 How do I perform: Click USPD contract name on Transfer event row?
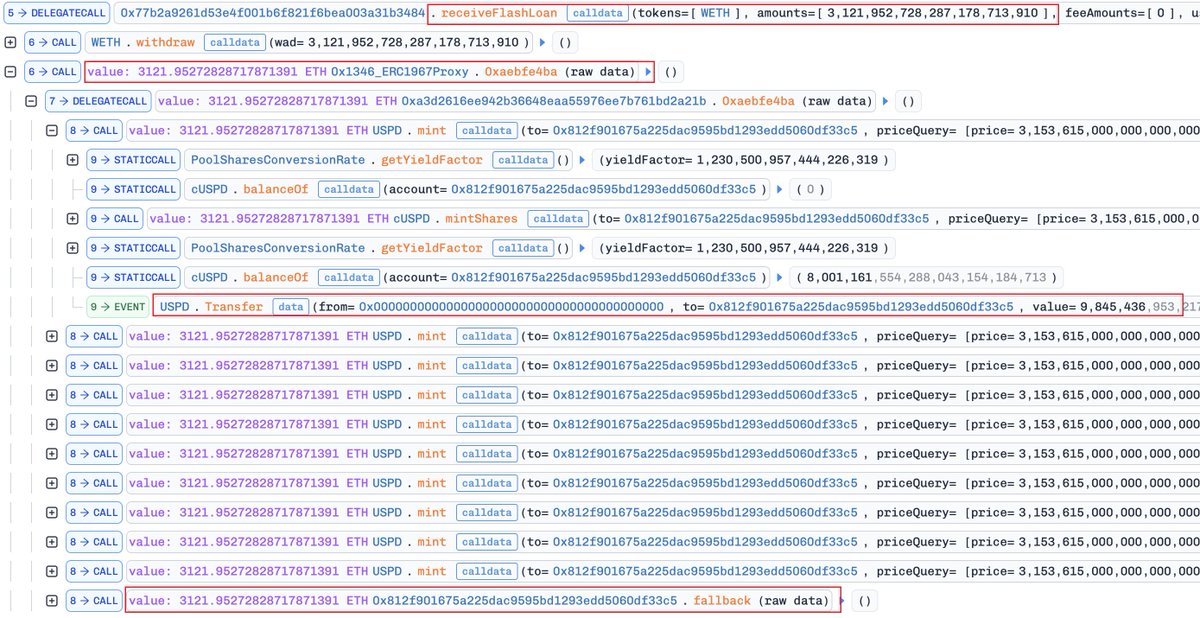click(x=175, y=307)
